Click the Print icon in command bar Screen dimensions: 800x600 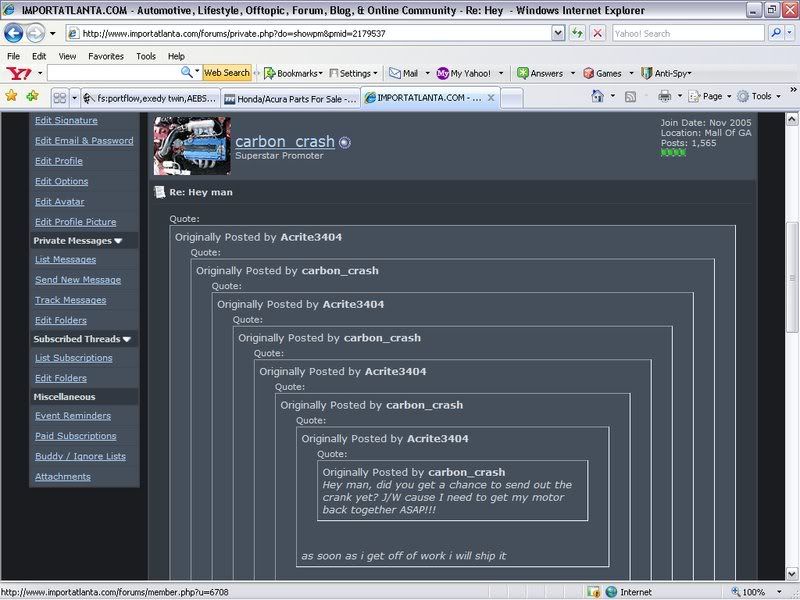click(664, 96)
